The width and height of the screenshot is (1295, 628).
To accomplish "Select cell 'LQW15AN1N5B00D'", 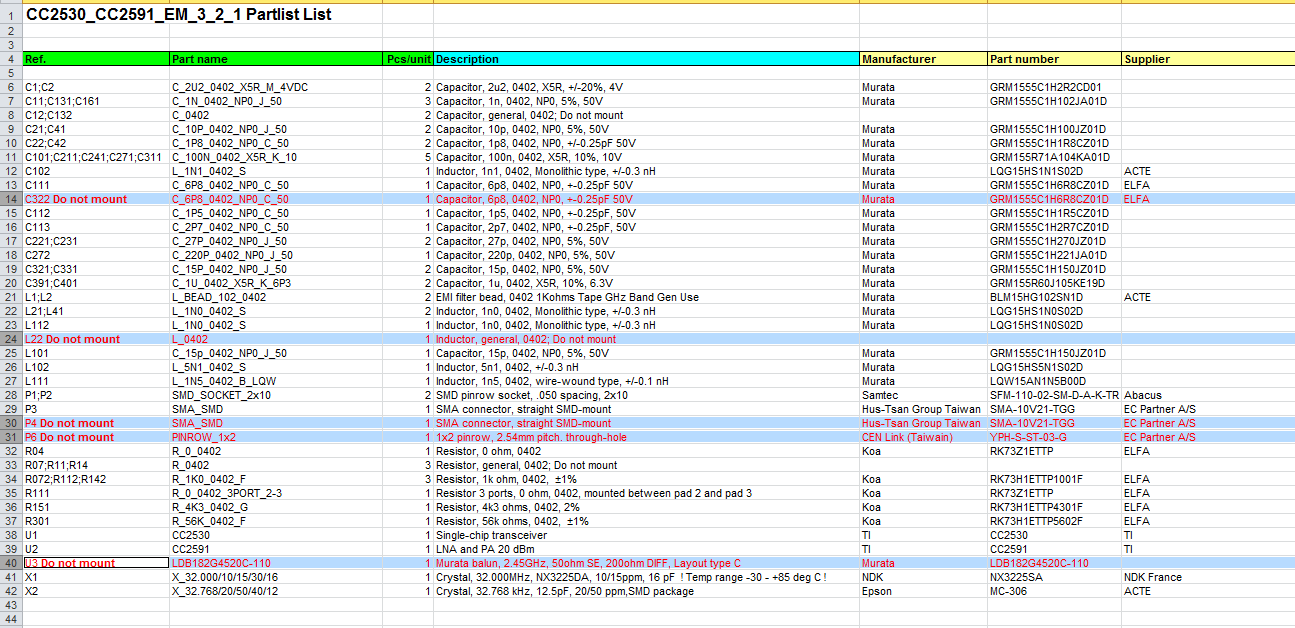I will [x=1054, y=381].
